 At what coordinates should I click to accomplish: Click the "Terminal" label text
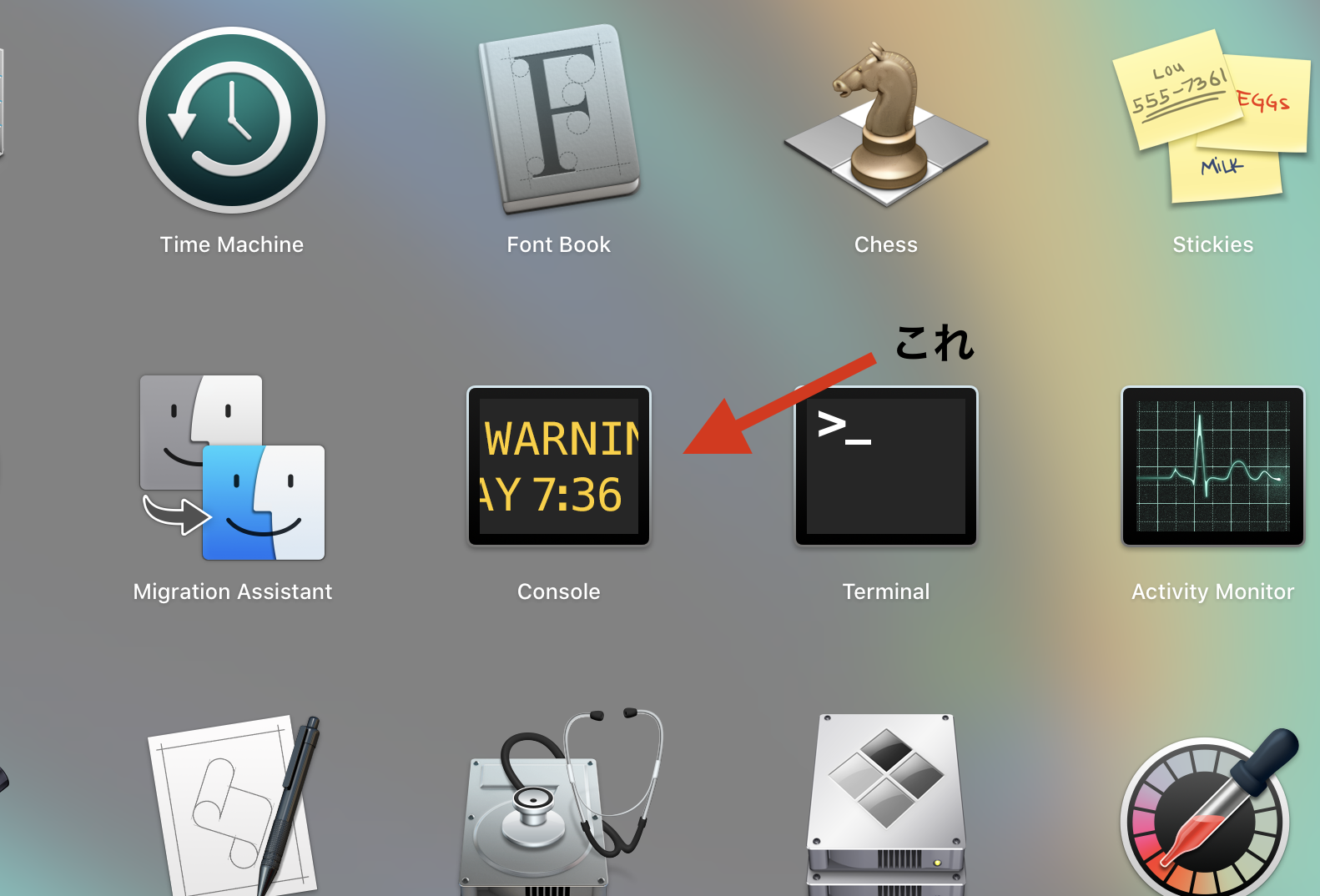tap(886, 591)
